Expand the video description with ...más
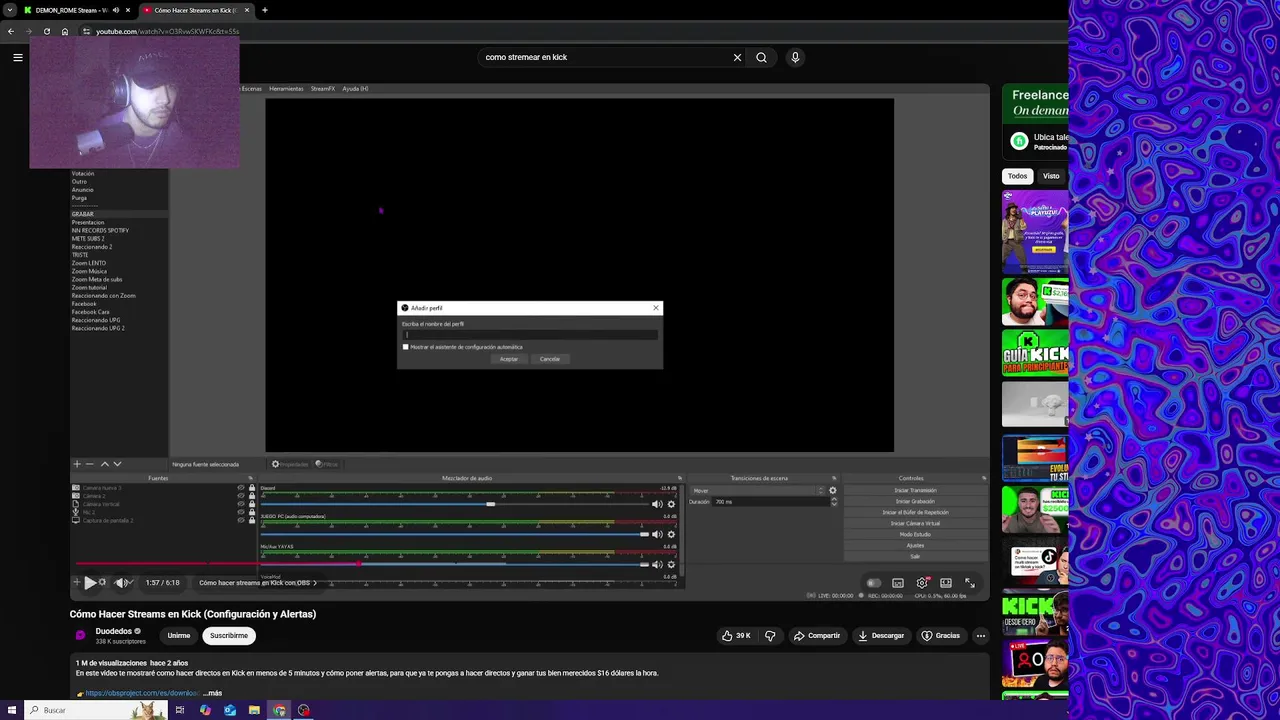The width and height of the screenshot is (1280, 720). 212,693
